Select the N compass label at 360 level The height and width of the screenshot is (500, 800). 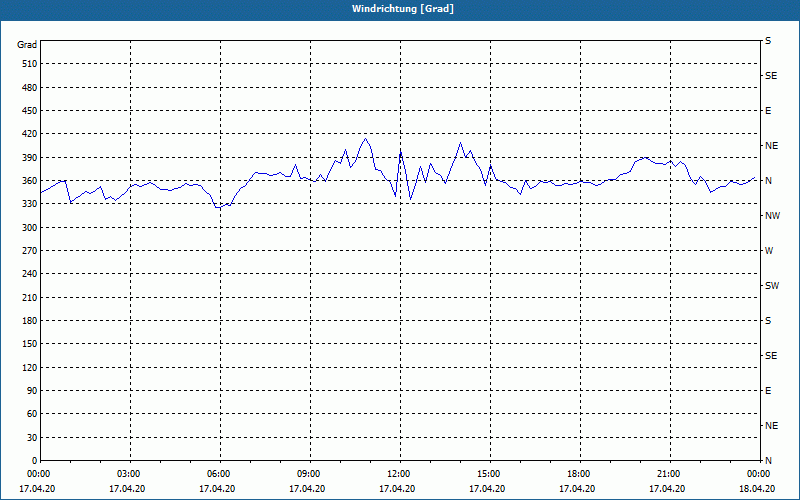coord(768,181)
